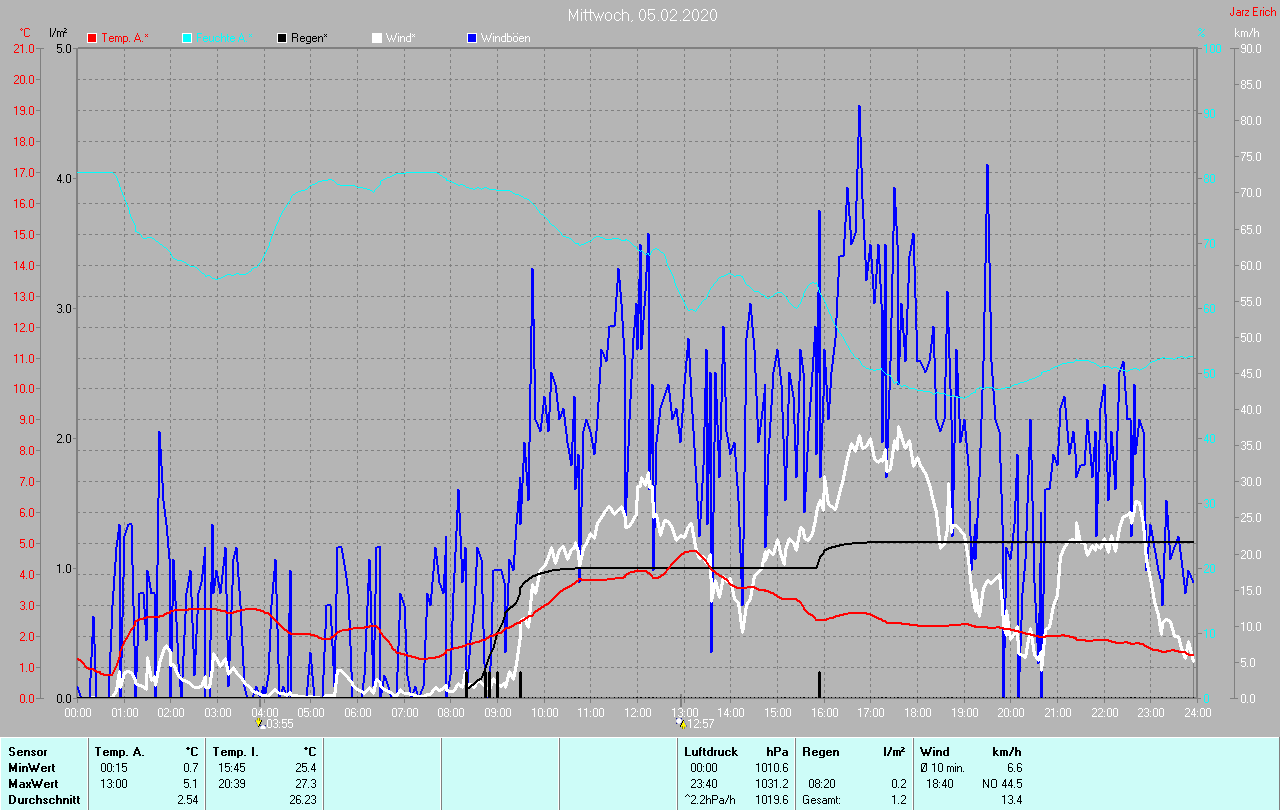Click the "Ø 10 min." wind label
Viewport: 1280px width, 810px height.
(x=943, y=768)
